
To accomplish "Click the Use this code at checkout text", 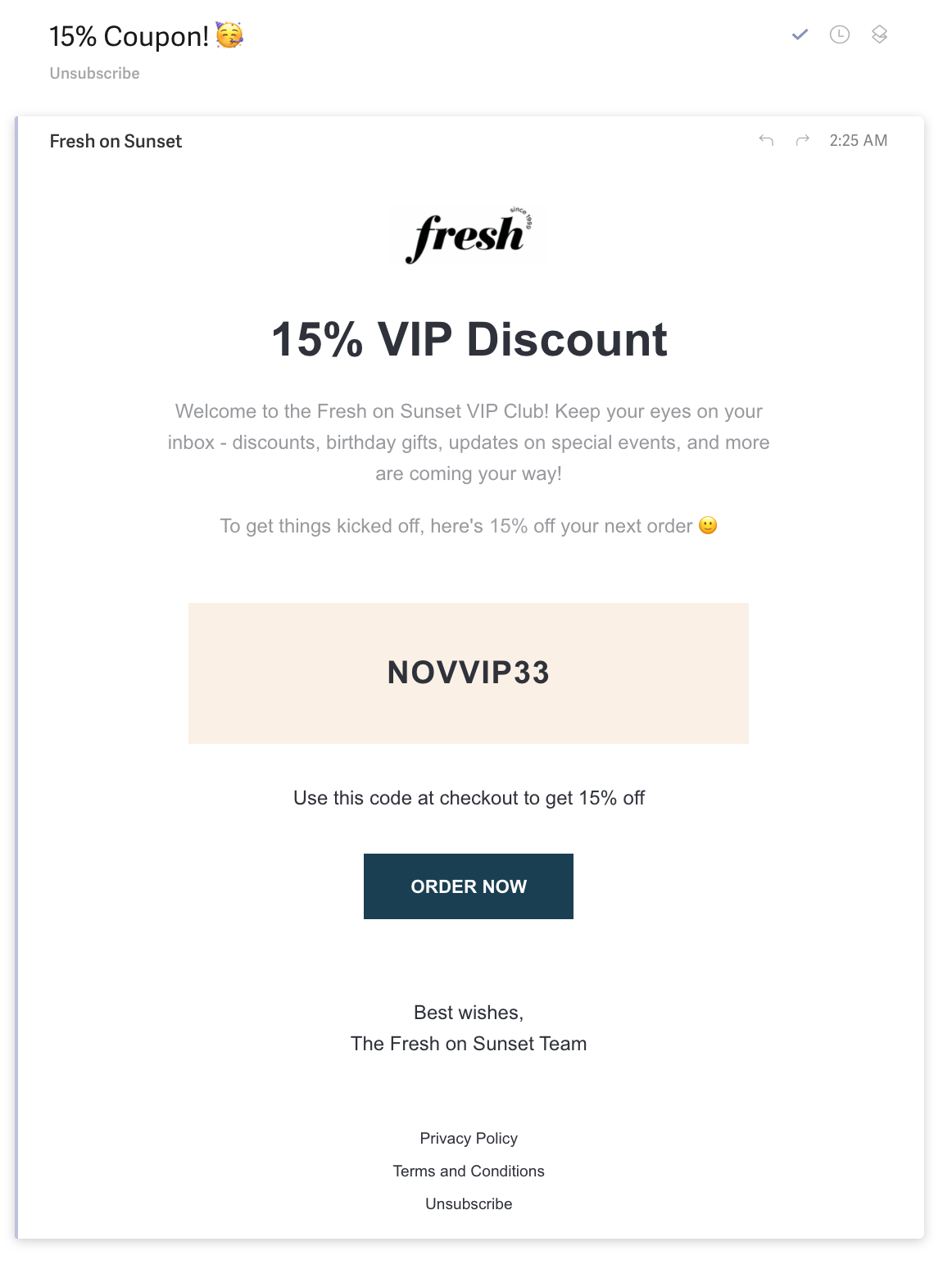I will coord(469,798).
